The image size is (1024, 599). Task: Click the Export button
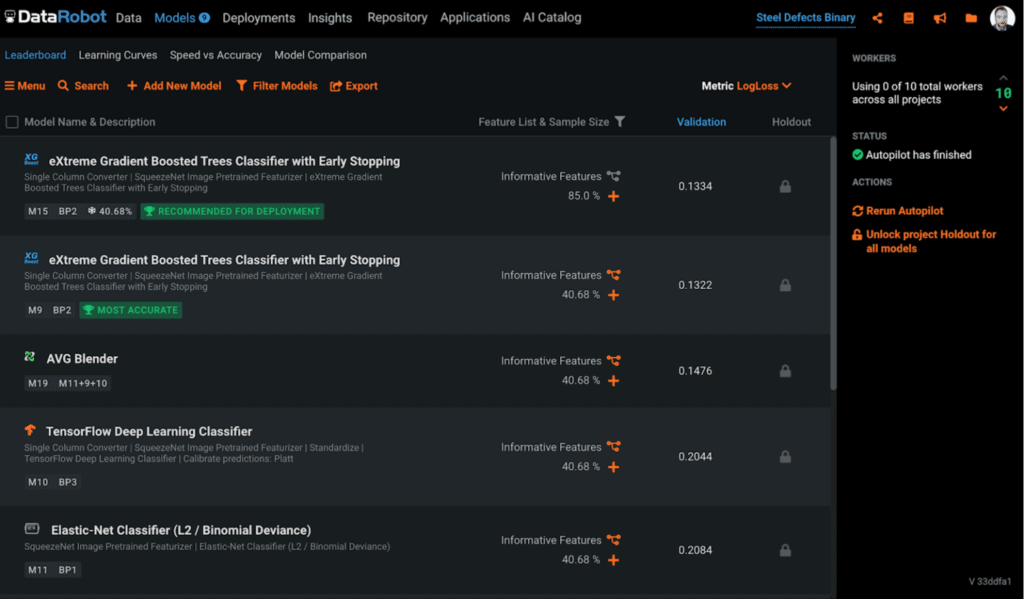coord(354,86)
